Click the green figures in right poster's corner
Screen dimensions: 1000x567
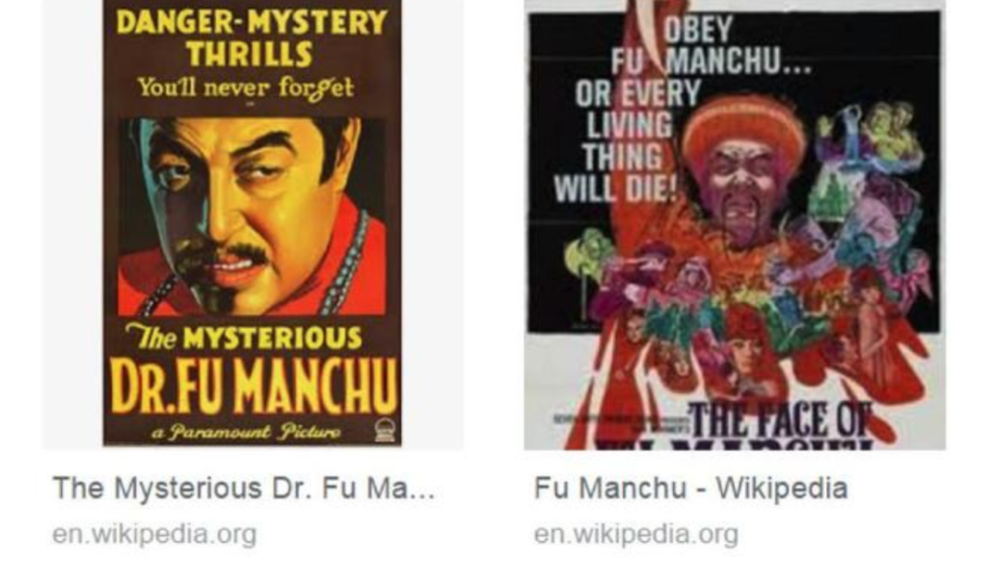(x=871, y=135)
